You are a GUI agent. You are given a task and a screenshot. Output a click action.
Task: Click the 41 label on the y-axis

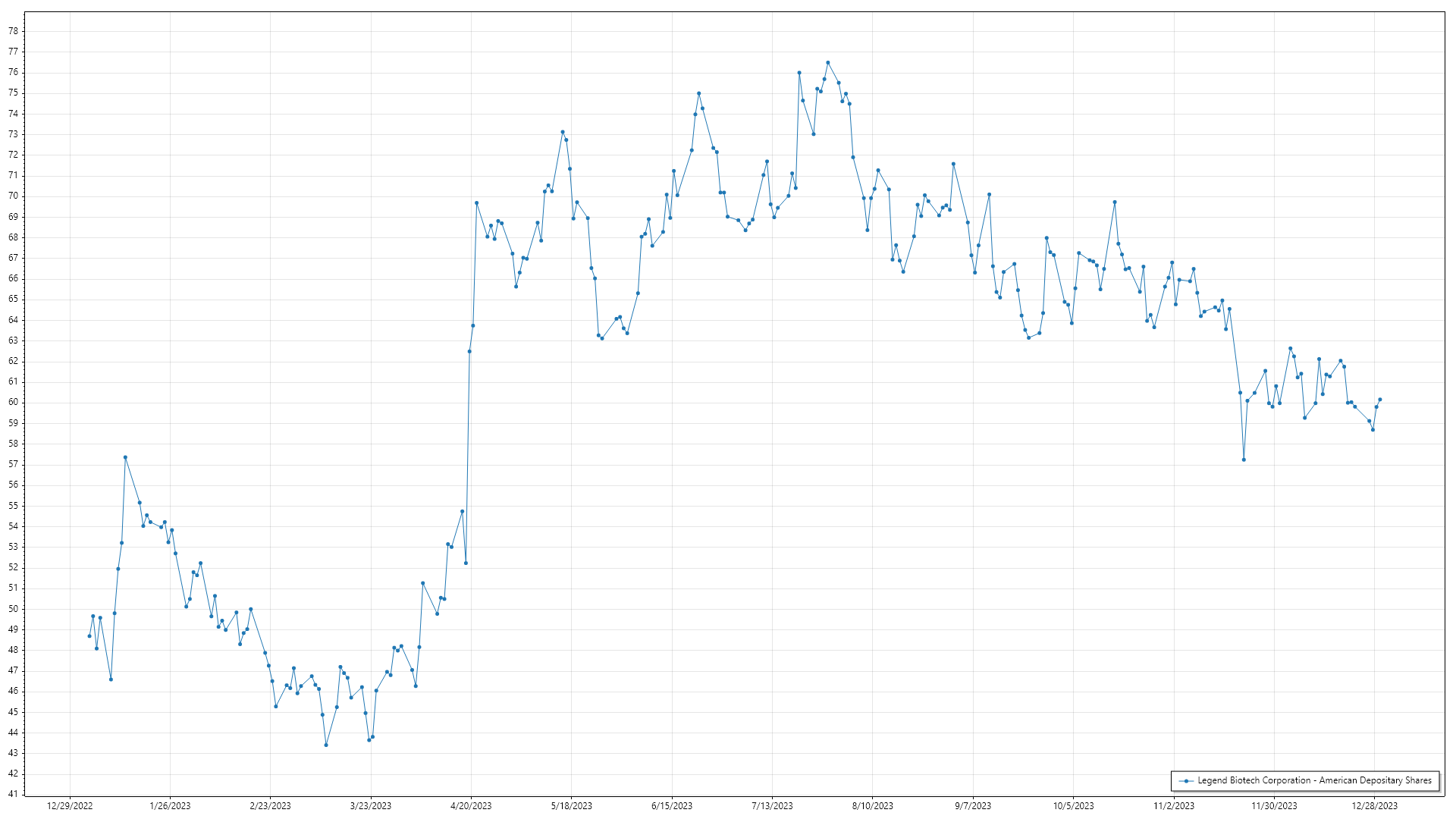click(13, 794)
